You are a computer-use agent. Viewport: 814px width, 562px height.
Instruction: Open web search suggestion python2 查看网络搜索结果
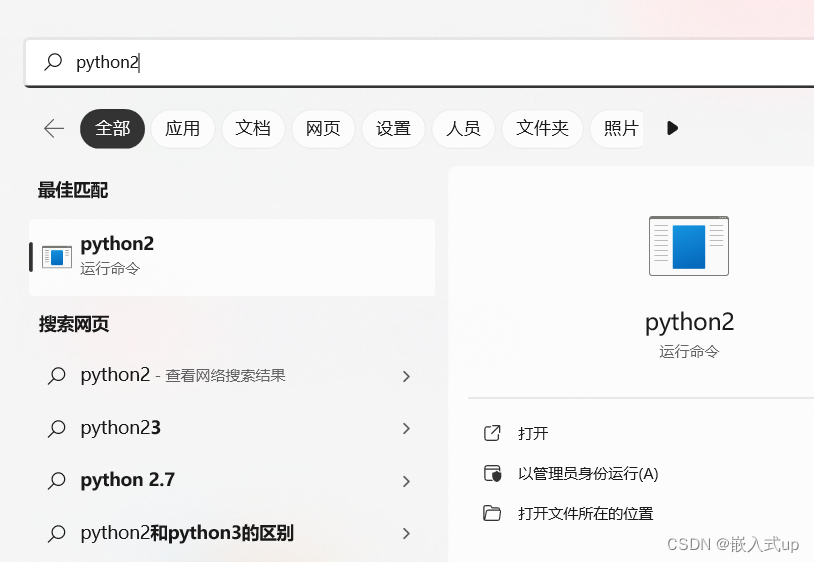(232, 376)
